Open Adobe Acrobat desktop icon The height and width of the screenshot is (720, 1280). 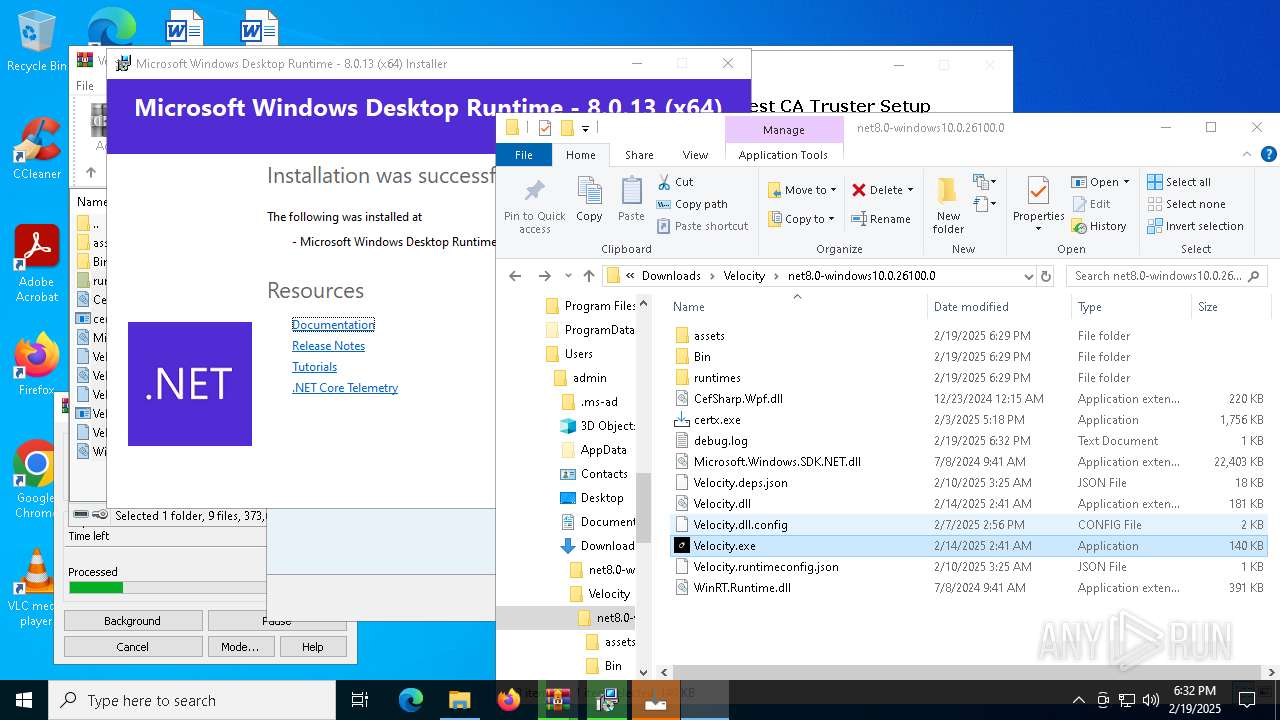[36, 264]
